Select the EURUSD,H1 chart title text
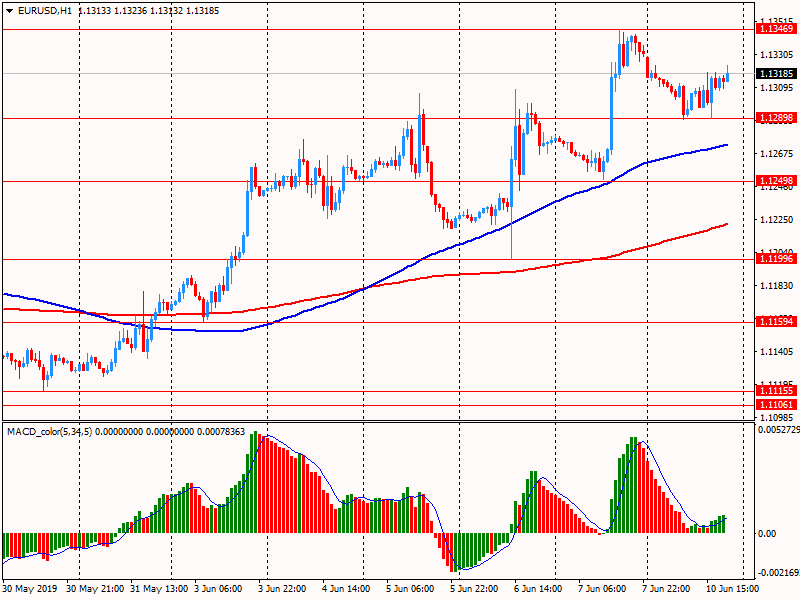800x600 pixels. (44, 11)
